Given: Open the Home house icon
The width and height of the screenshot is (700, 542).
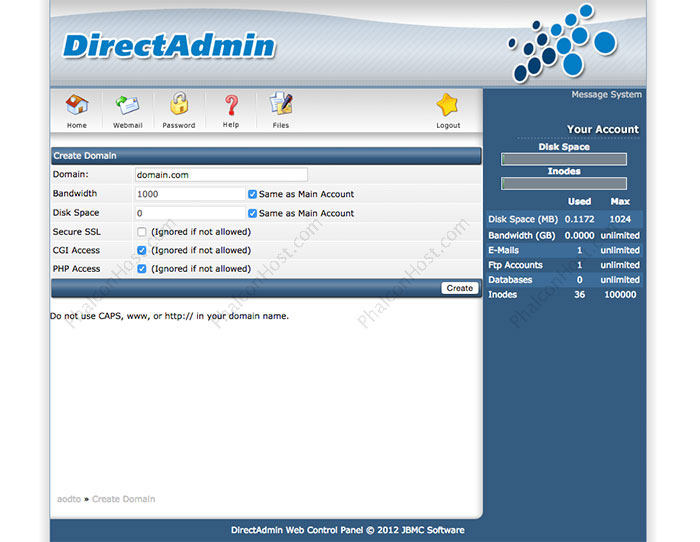Looking at the screenshot, I should tap(77, 105).
